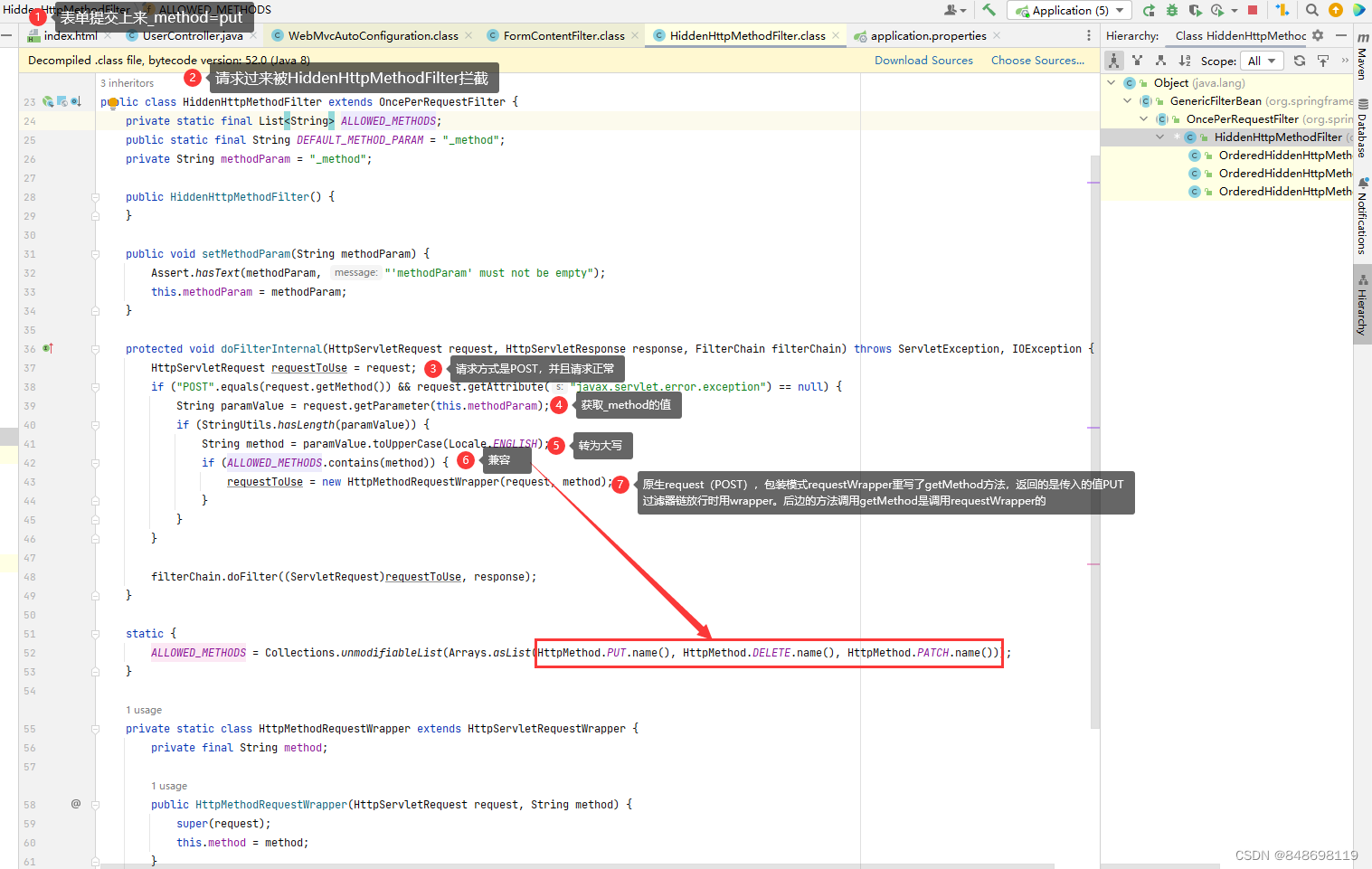
Task: Switch to the index.html tab
Action: click(72, 35)
